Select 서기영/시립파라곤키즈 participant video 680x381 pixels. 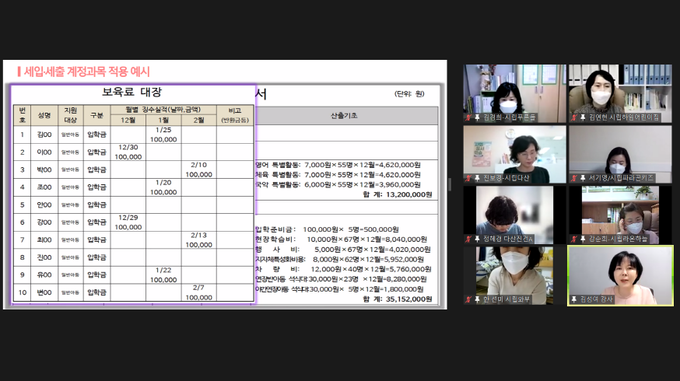pyautogui.click(x=620, y=154)
